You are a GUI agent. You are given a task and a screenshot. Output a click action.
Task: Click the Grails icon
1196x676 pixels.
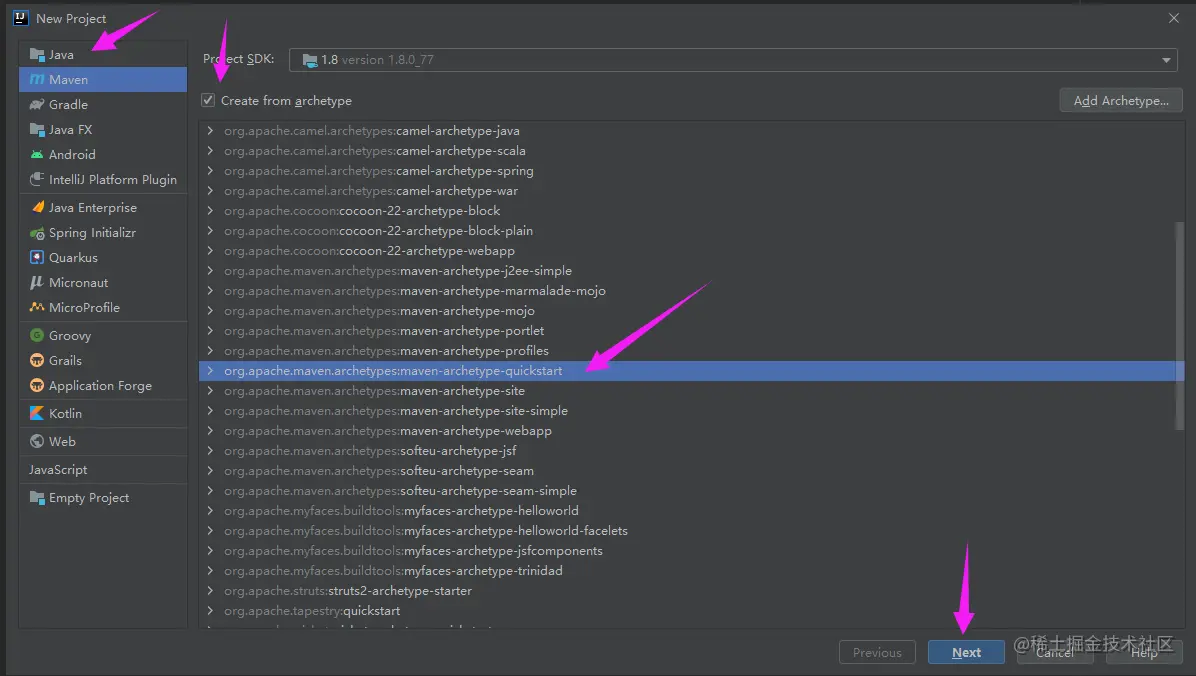[x=37, y=360]
